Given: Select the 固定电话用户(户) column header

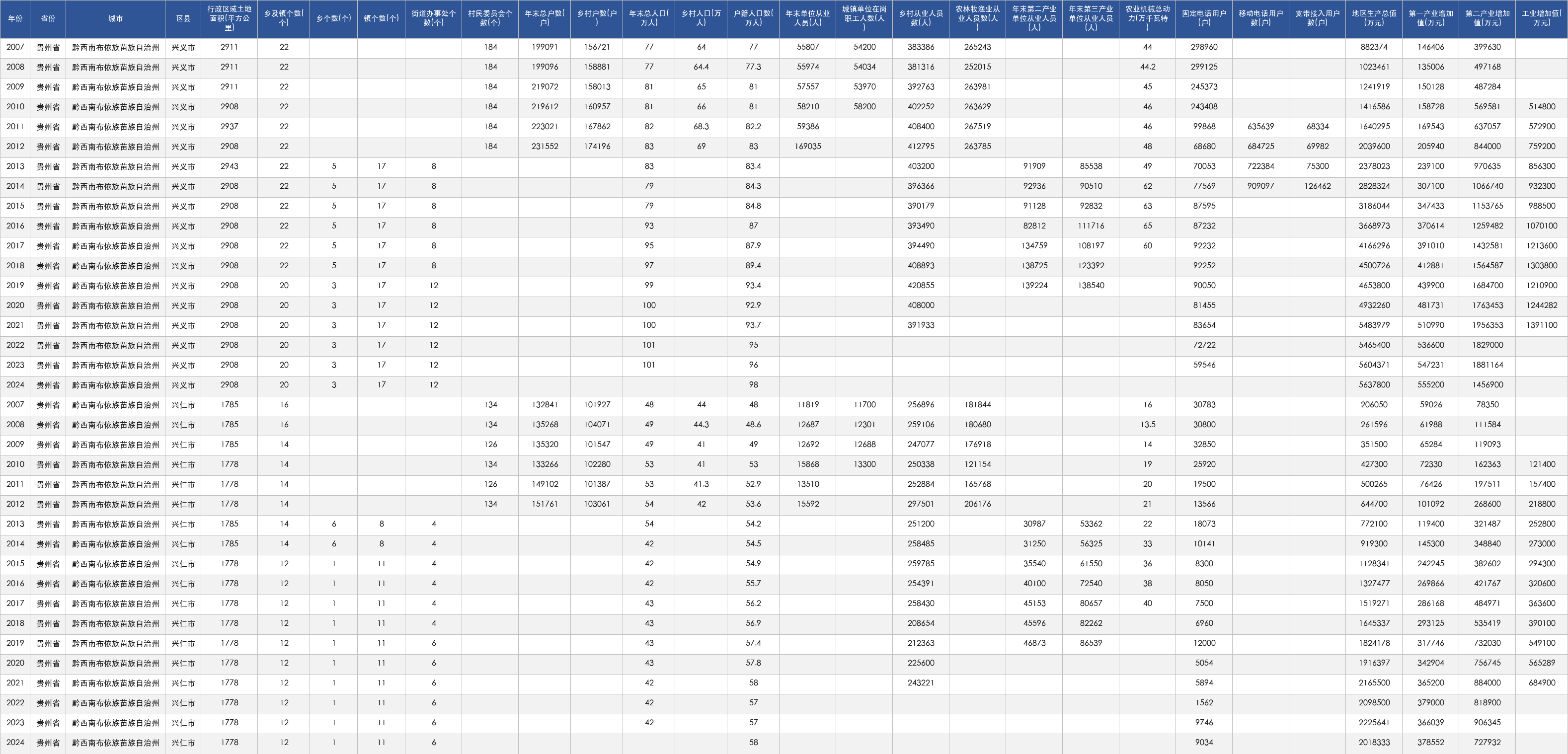Looking at the screenshot, I should [1204, 19].
